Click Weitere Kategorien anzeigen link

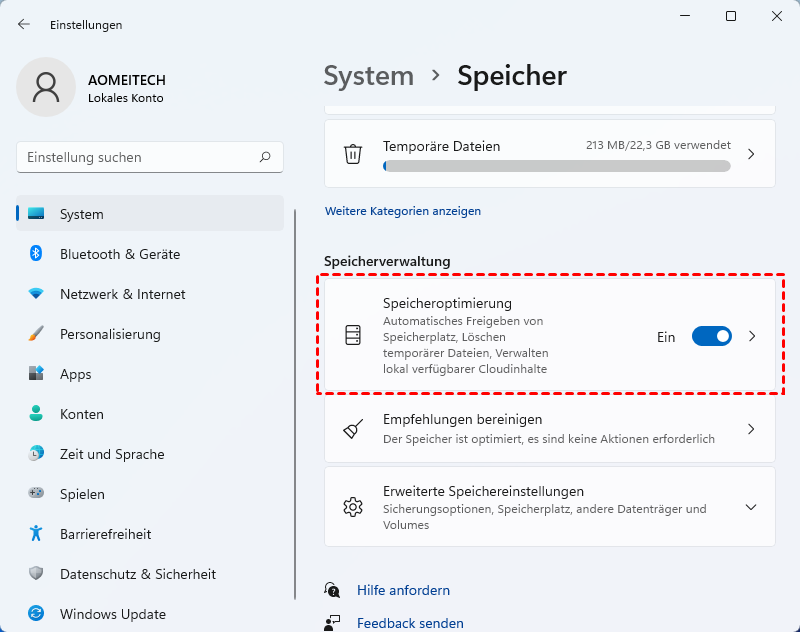click(x=403, y=211)
